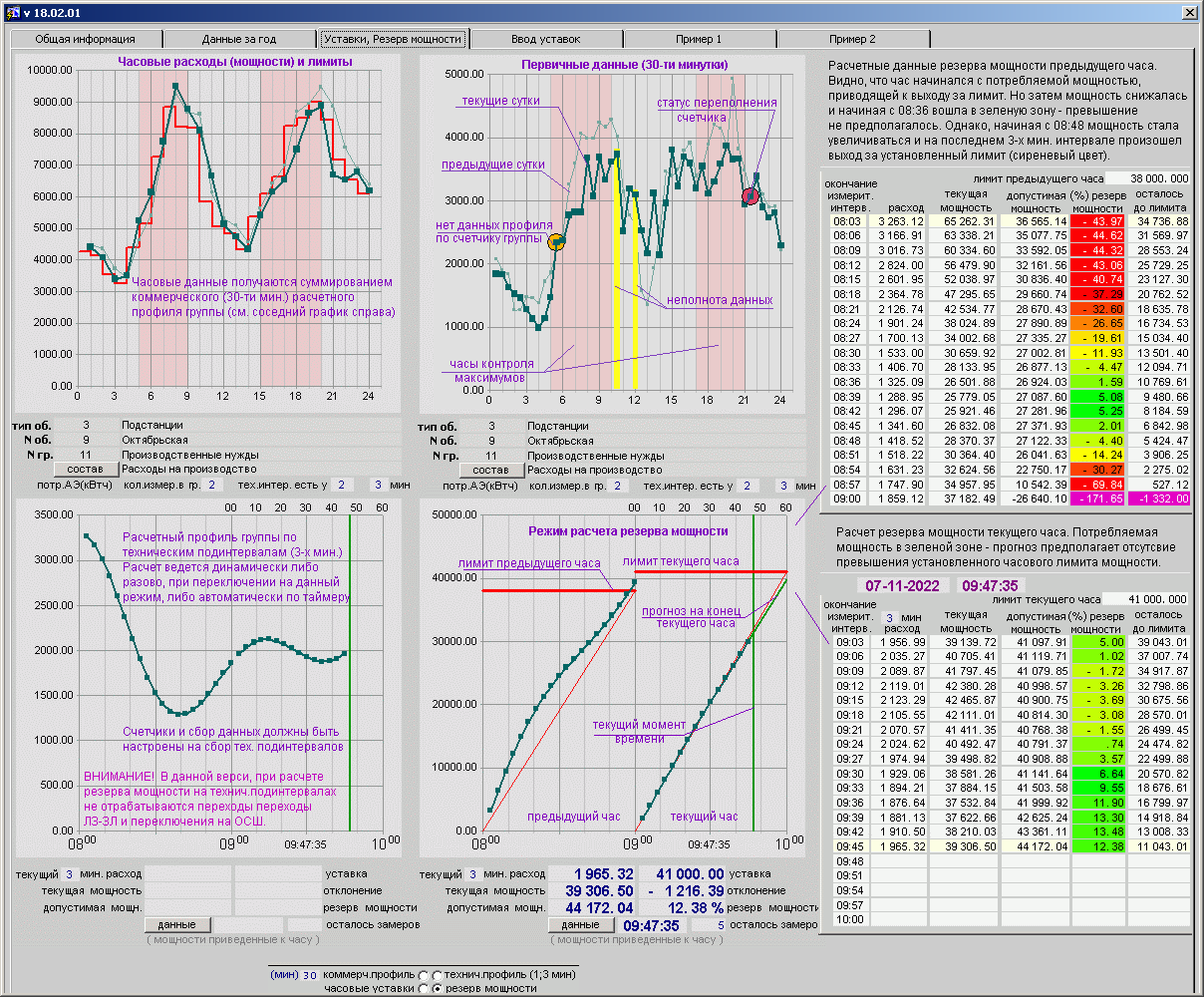This screenshot has height=997, width=1204.
Task: Click the текущая мощность value 39 306. 50
Action: (592, 890)
